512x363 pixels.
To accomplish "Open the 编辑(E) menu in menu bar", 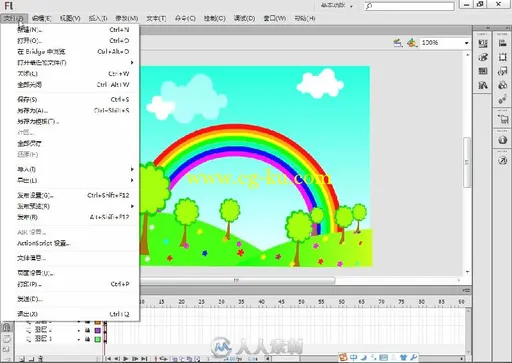I will 42,18.
